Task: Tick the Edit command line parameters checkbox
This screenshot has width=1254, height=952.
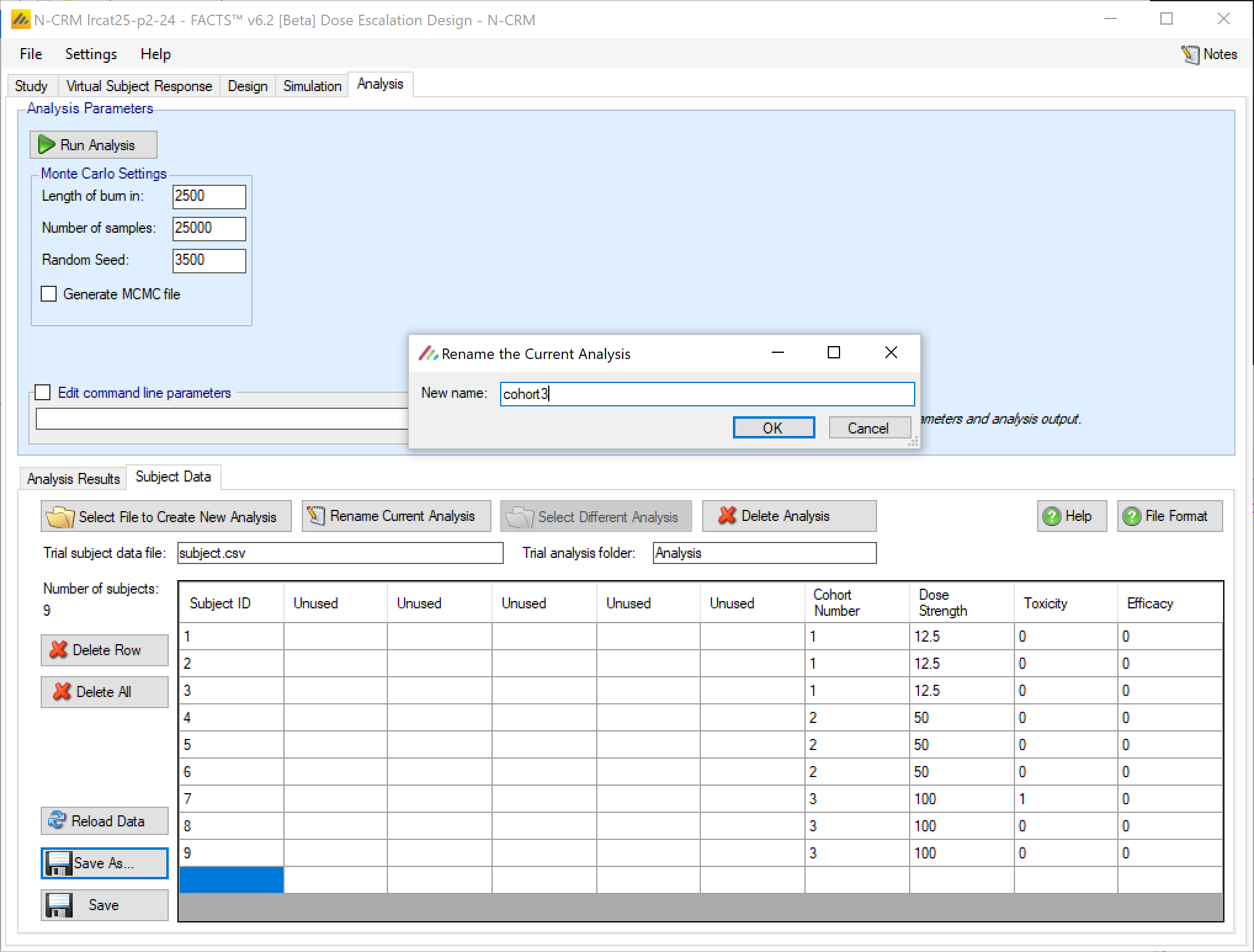Action: 42,392
